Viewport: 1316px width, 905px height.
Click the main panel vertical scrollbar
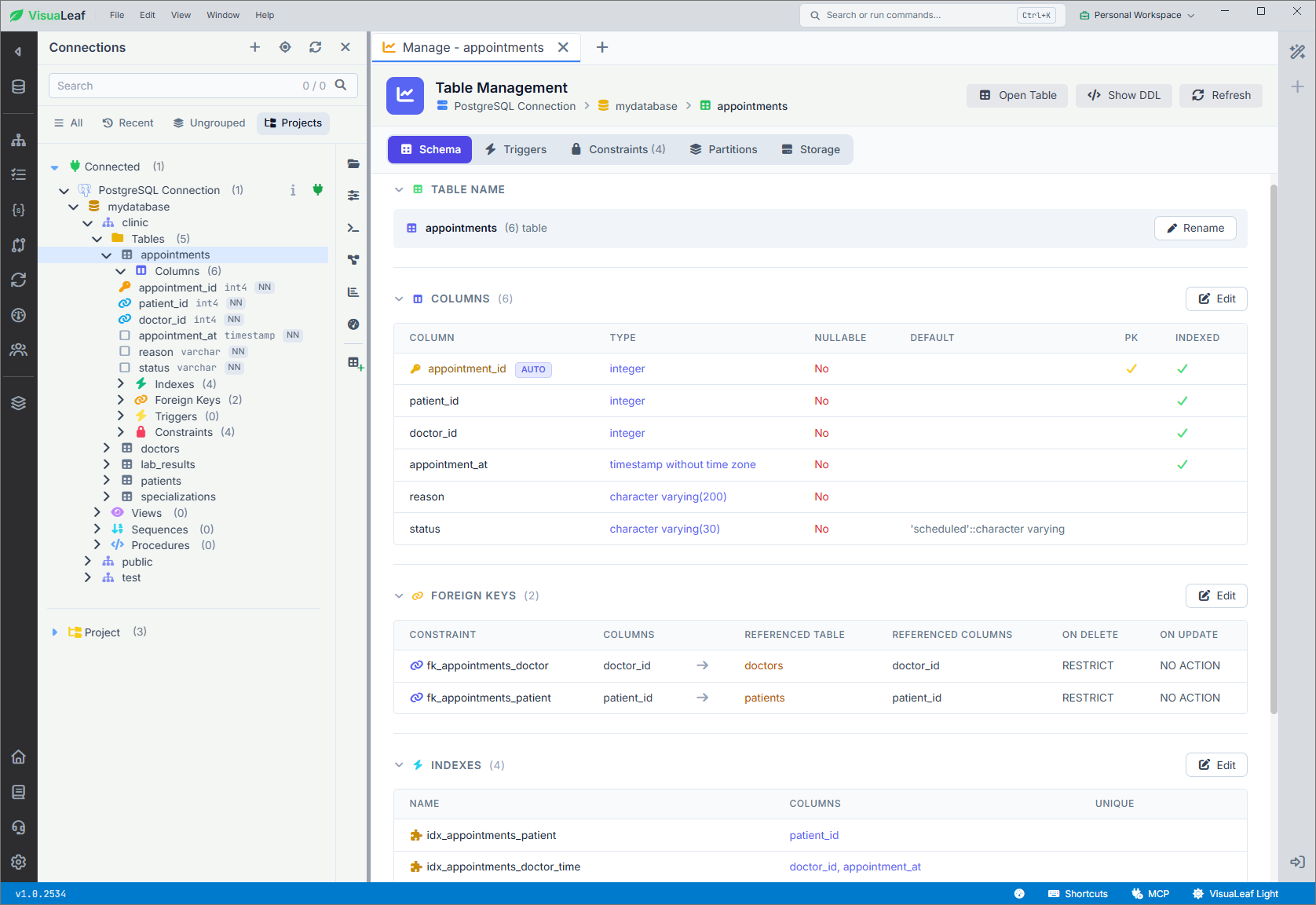(x=1274, y=448)
